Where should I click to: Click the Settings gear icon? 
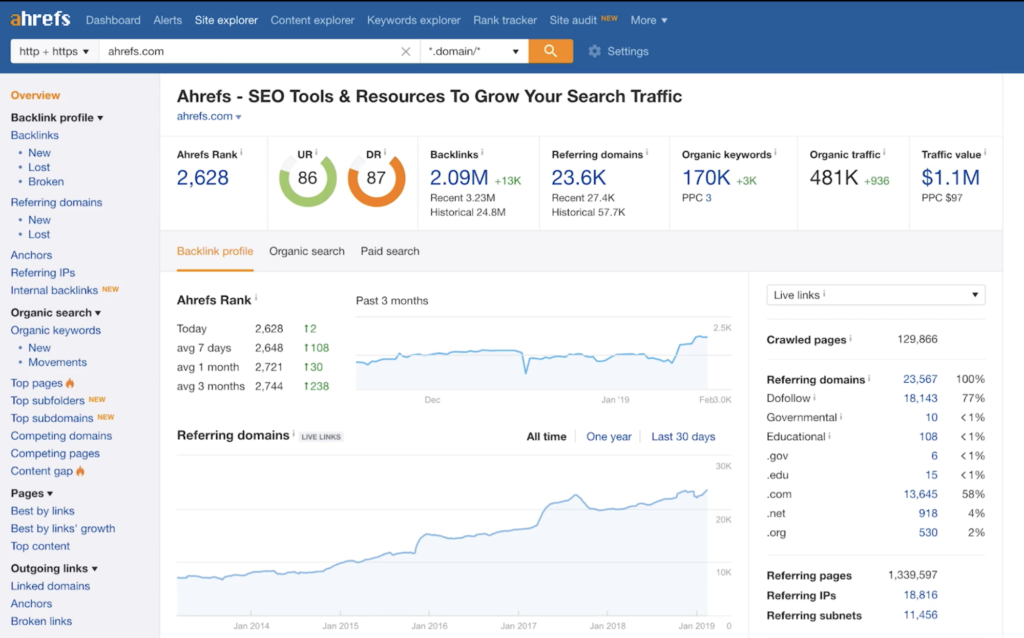click(594, 51)
